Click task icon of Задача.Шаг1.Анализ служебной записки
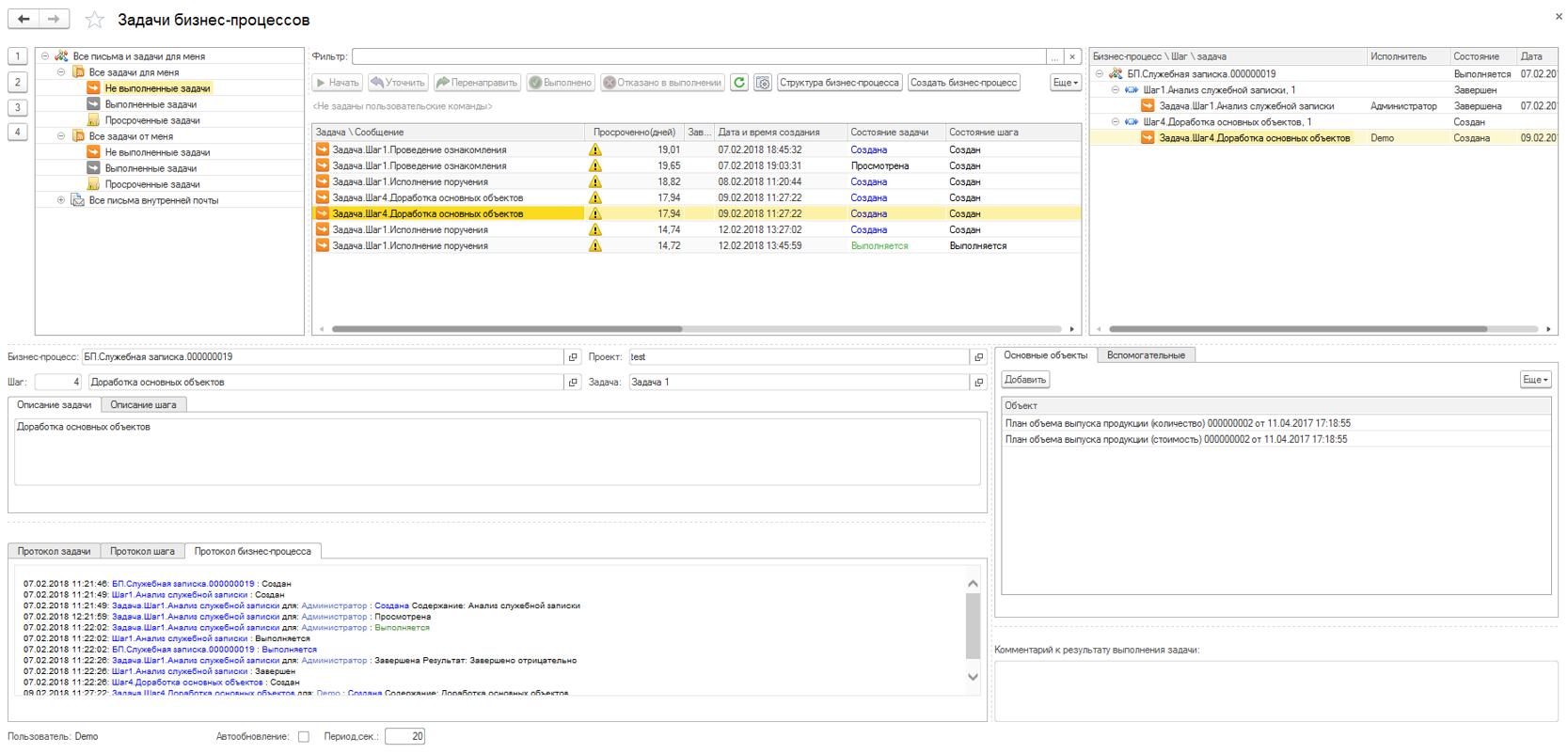 pyautogui.click(x=1148, y=106)
